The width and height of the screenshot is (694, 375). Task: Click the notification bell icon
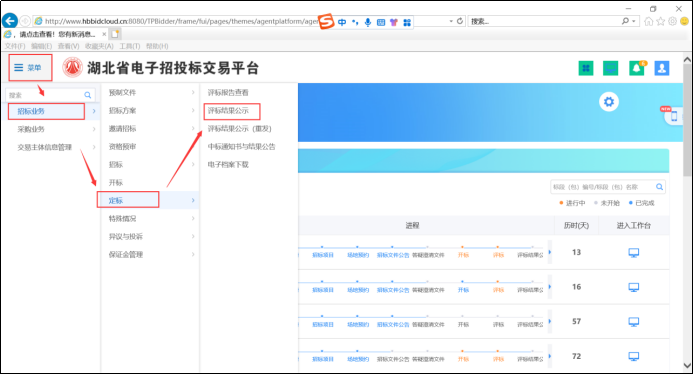click(636, 68)
